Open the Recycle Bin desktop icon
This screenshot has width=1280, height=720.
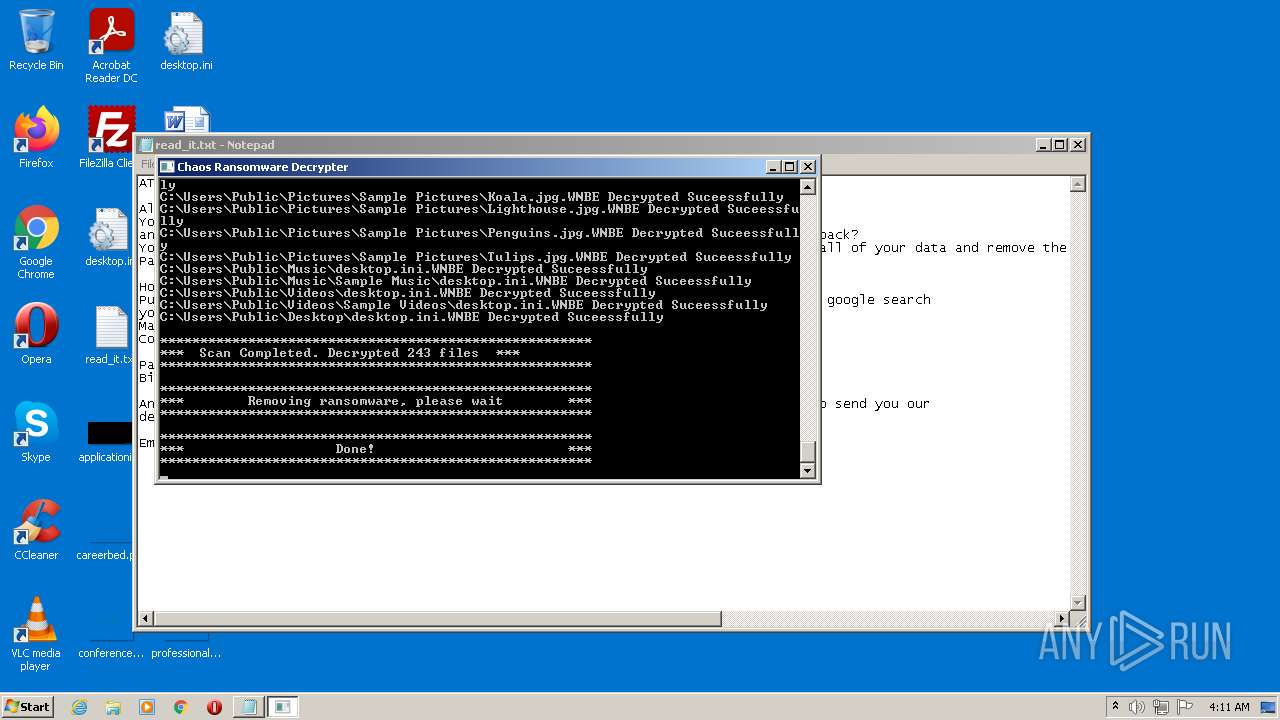click(x=36, y=40)
